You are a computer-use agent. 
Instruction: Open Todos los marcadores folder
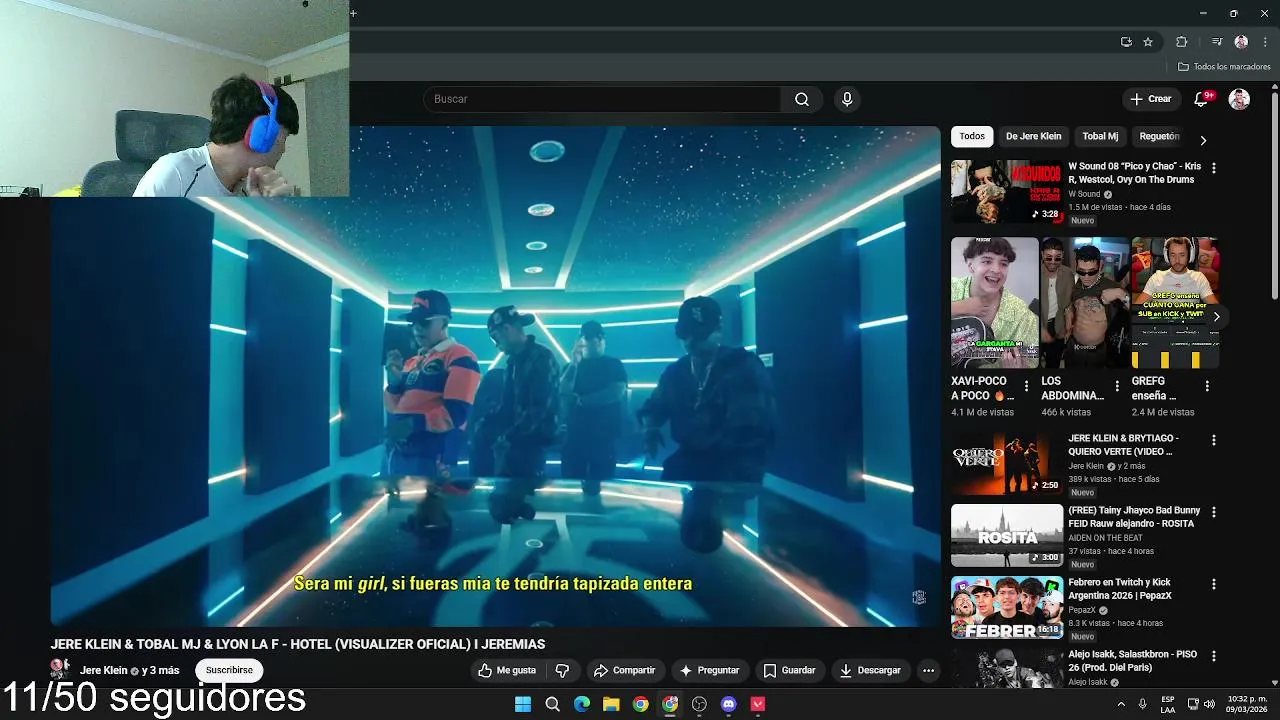click(x=1224, y=67)
